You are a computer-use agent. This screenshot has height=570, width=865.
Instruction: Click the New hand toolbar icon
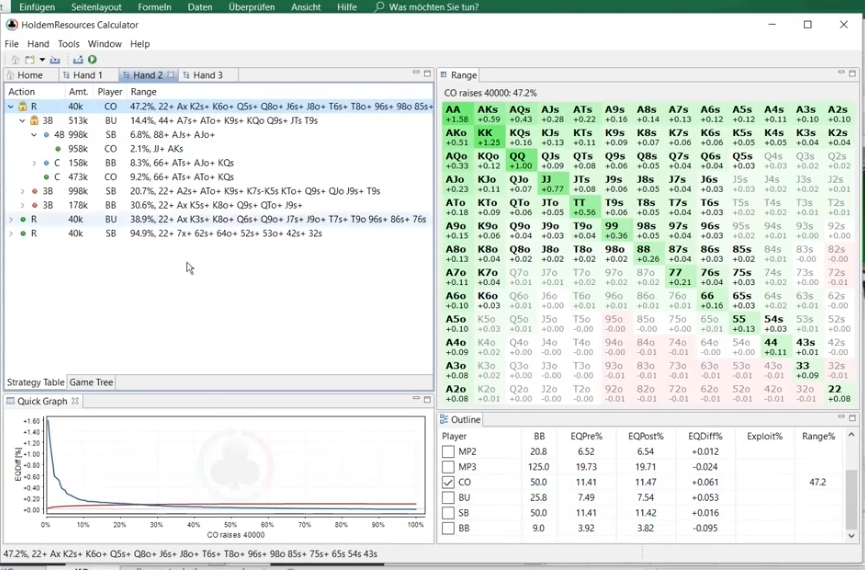tap(30, 60)
